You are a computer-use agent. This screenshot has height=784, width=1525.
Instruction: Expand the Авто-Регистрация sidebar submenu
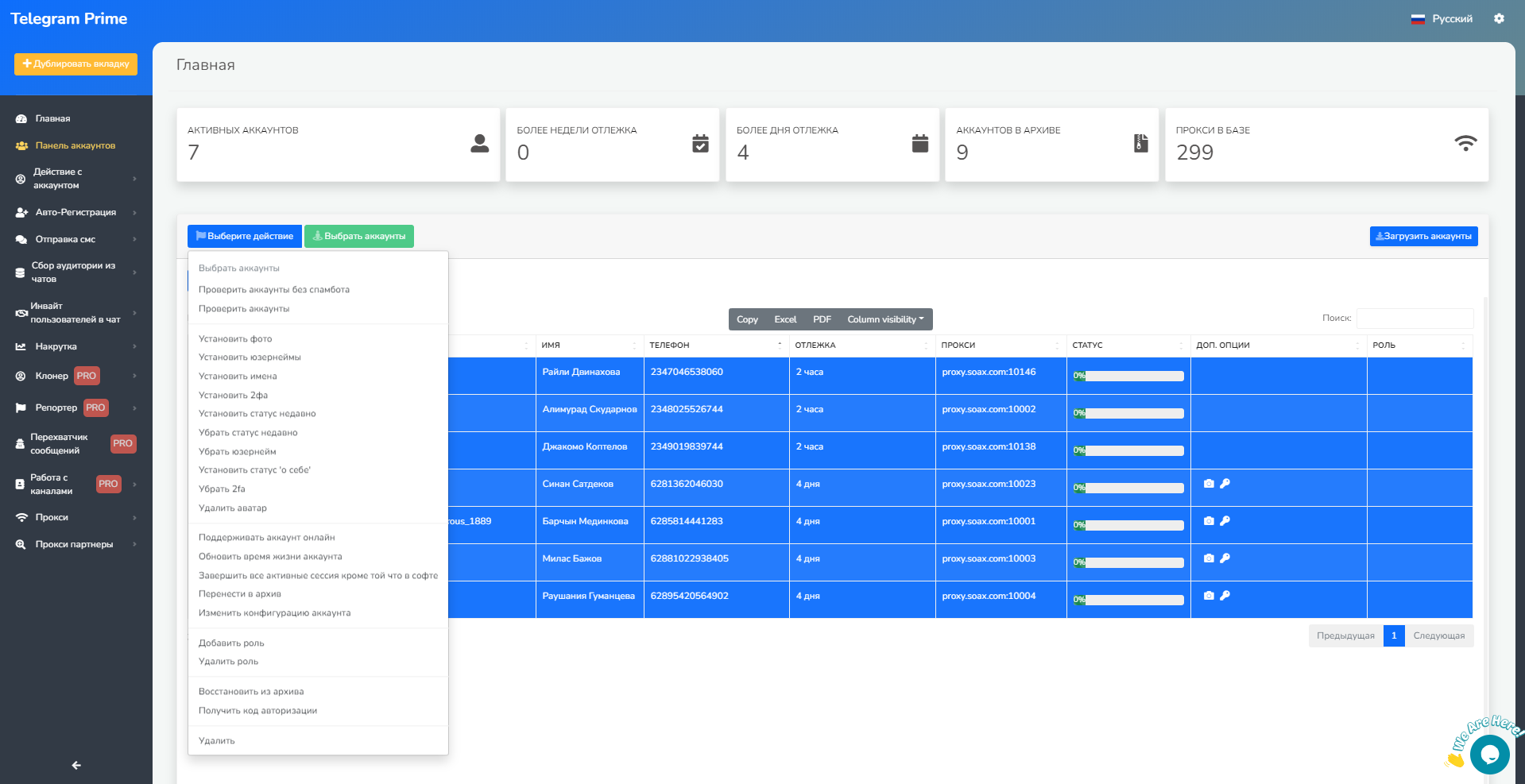pyautogui.click(x=75, y=212)
